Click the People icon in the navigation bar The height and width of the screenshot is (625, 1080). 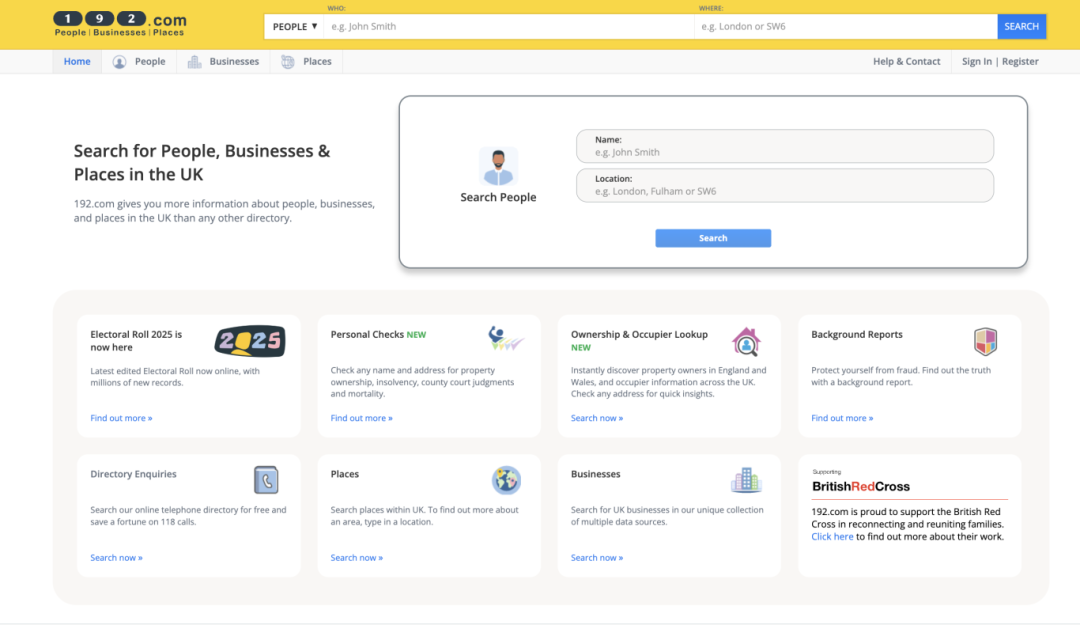point(119,62)
